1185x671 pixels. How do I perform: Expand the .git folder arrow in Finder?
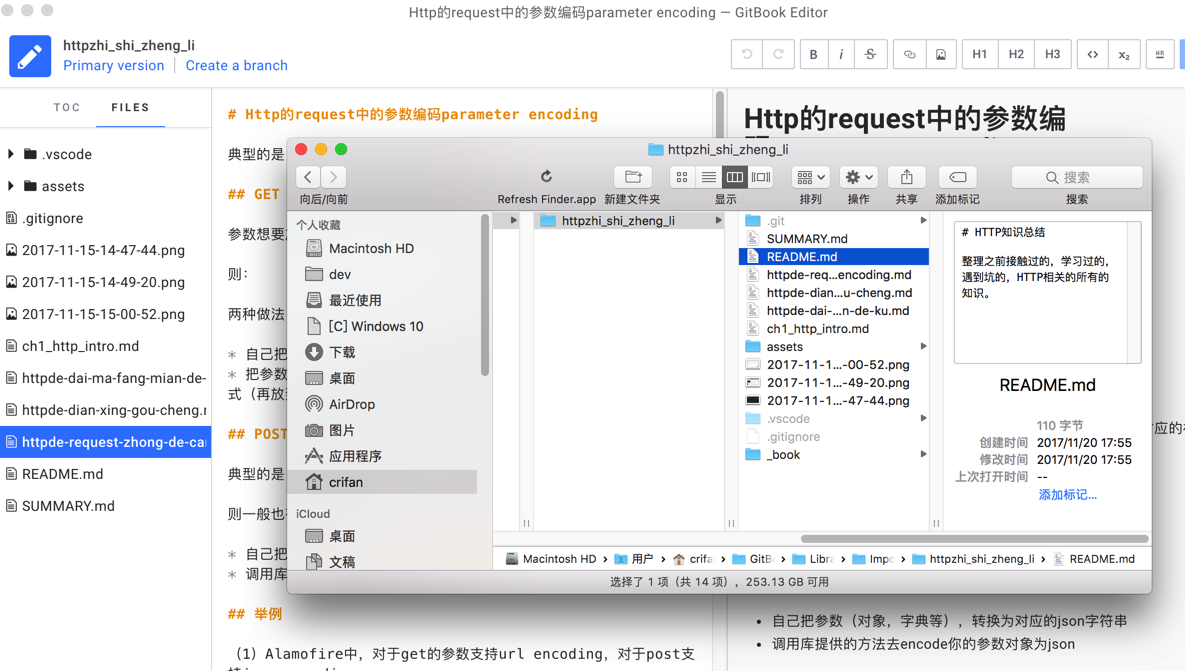pyautogui.click(x=923, y=221)
